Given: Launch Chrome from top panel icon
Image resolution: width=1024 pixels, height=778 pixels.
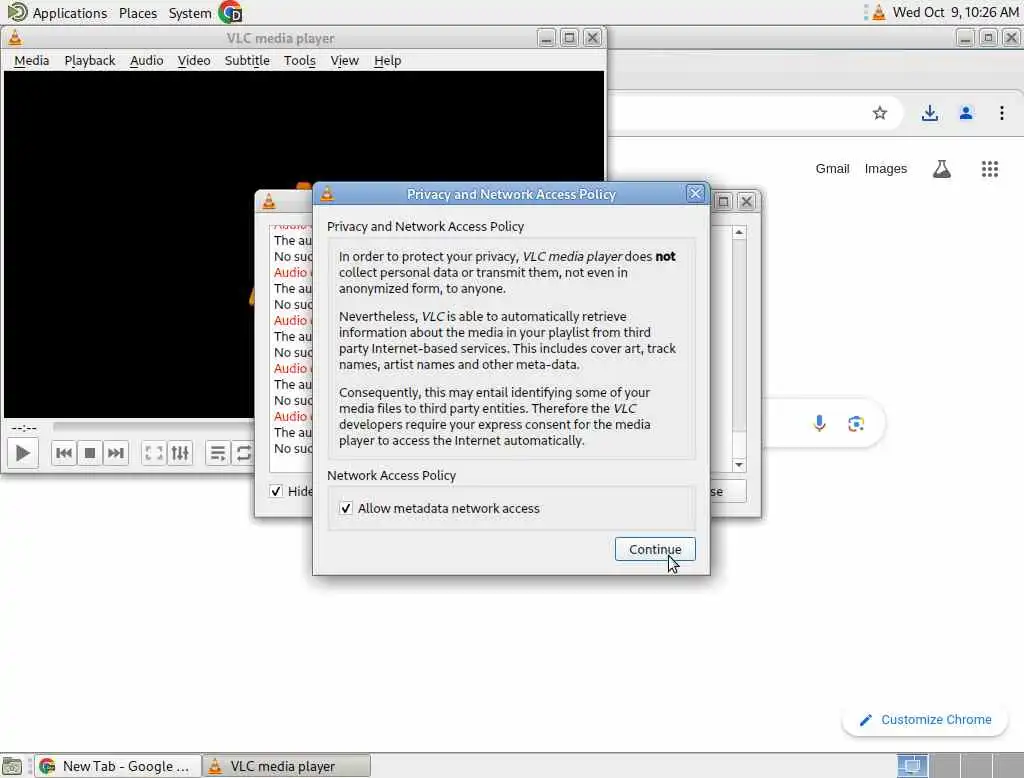Looking at the screenshot, I should click(230, 12).
